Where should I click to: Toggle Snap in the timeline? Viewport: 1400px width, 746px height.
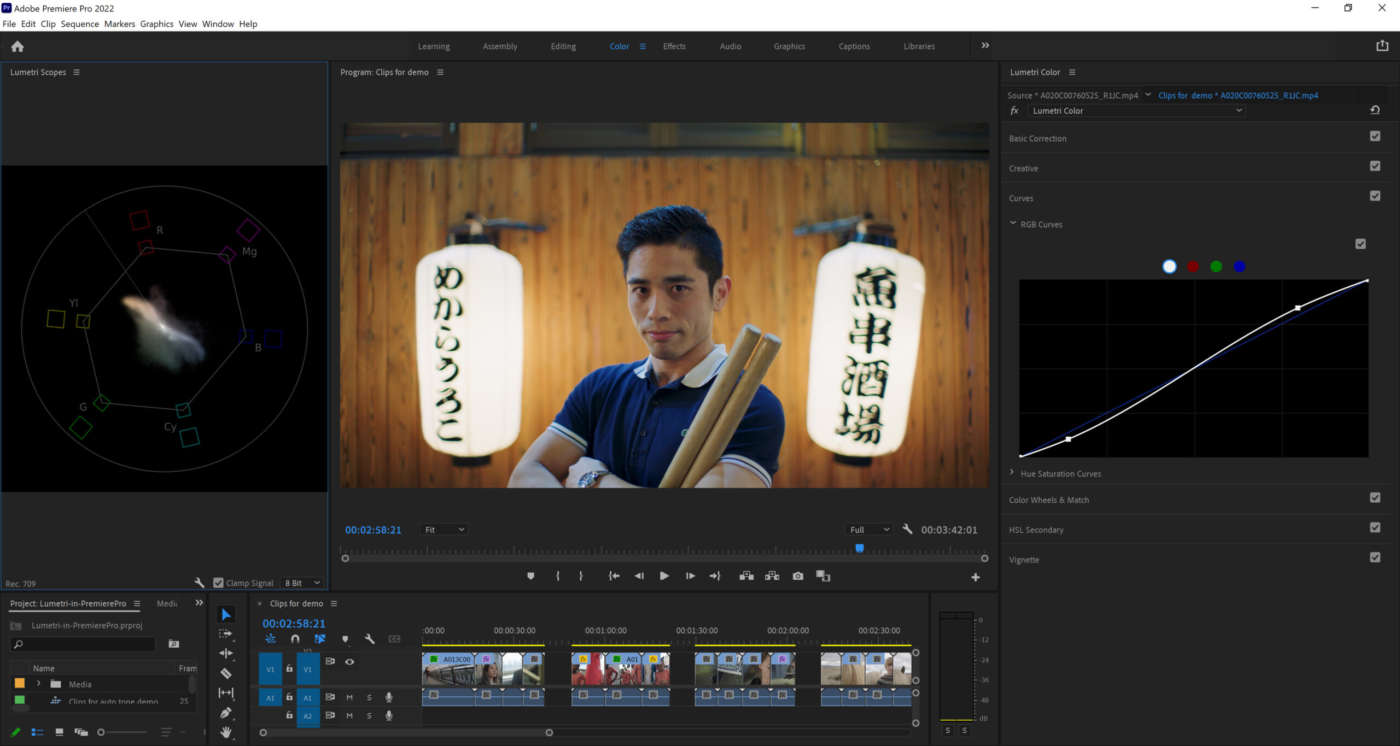tap(294, 638)
